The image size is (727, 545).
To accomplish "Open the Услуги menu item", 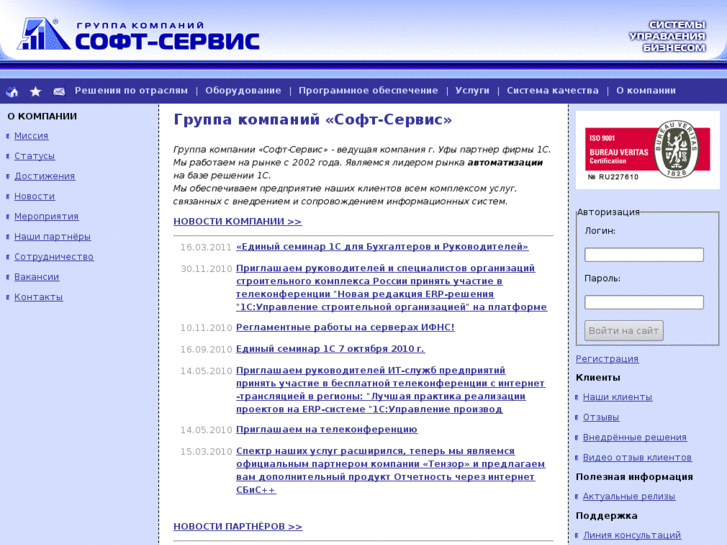I will tap(472, 90).
